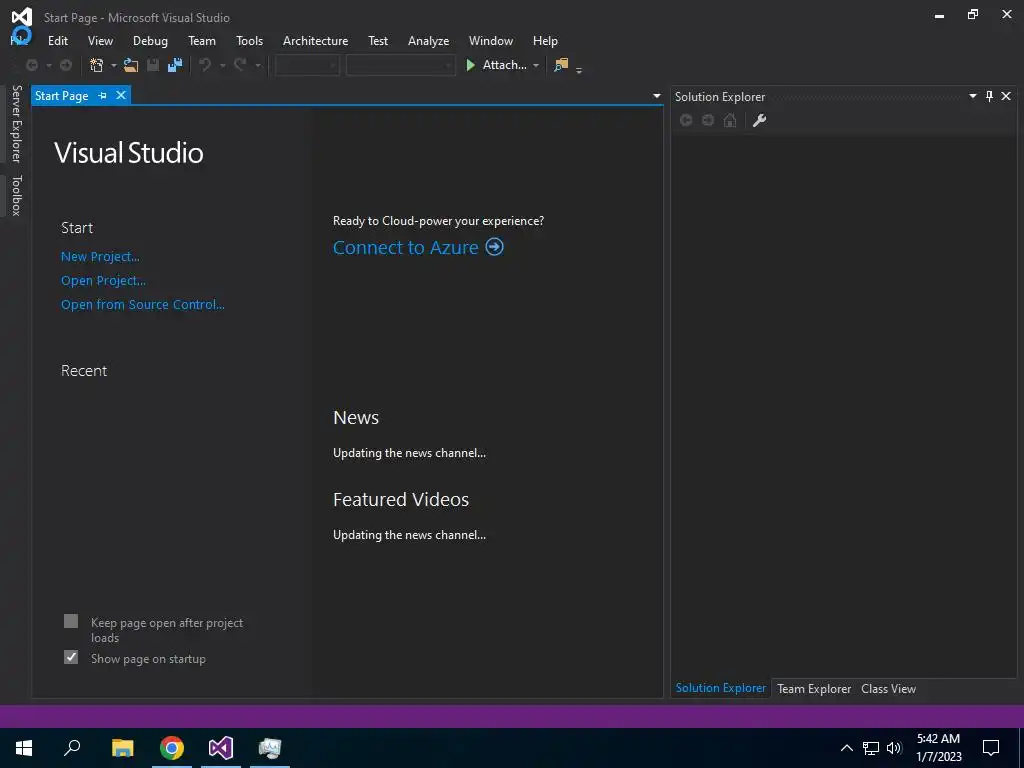Screen dimensions: 1024x768
Task: Click the green Attach play icon
Action: point(470,65)
